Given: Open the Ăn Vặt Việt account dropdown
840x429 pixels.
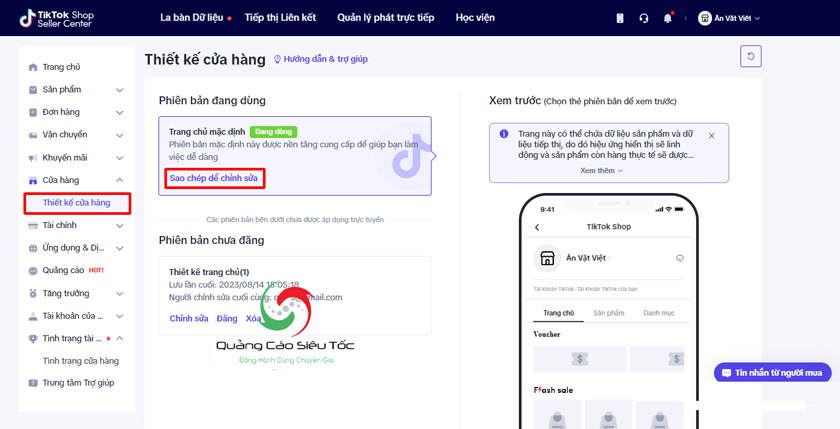Looking at the screenshot, I should [x=729, y=18].
